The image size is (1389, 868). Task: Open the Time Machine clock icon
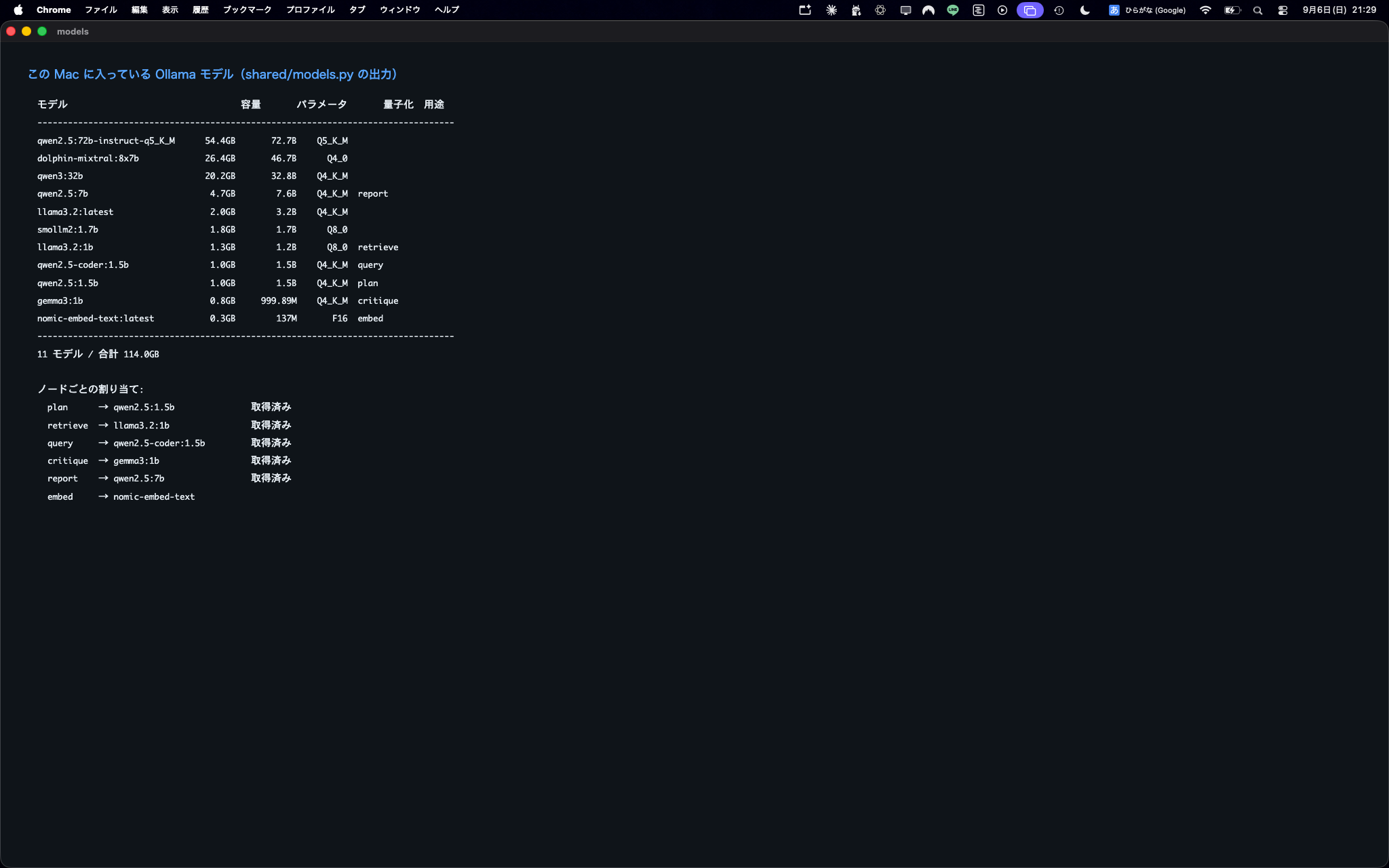coord(1059,10)
